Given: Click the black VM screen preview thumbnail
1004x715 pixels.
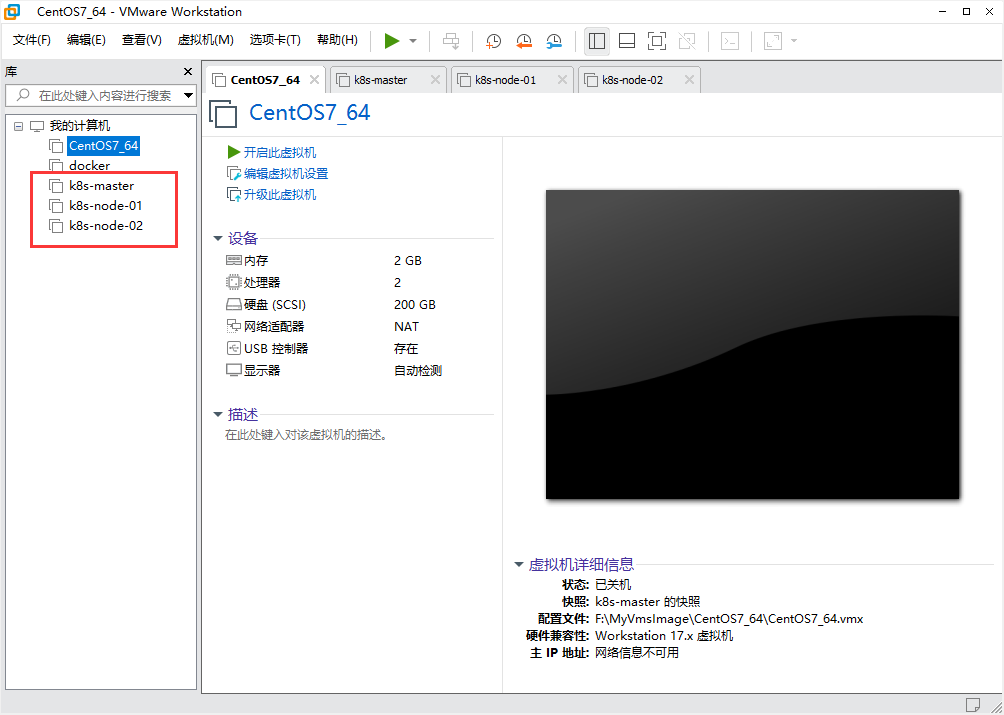Looking at the screenshot, I should pyautogui.click(x=752, y=344).
